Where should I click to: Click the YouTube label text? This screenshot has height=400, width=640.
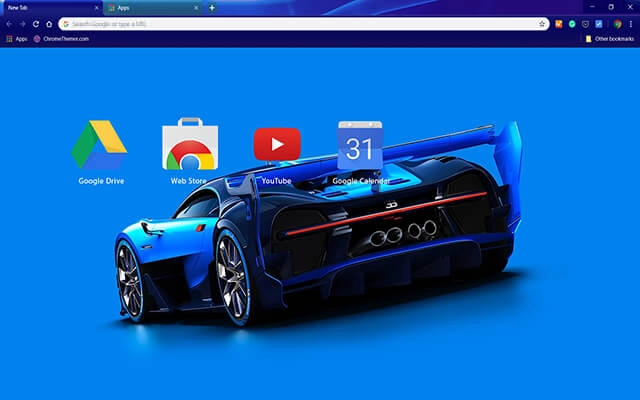[276, 181]
